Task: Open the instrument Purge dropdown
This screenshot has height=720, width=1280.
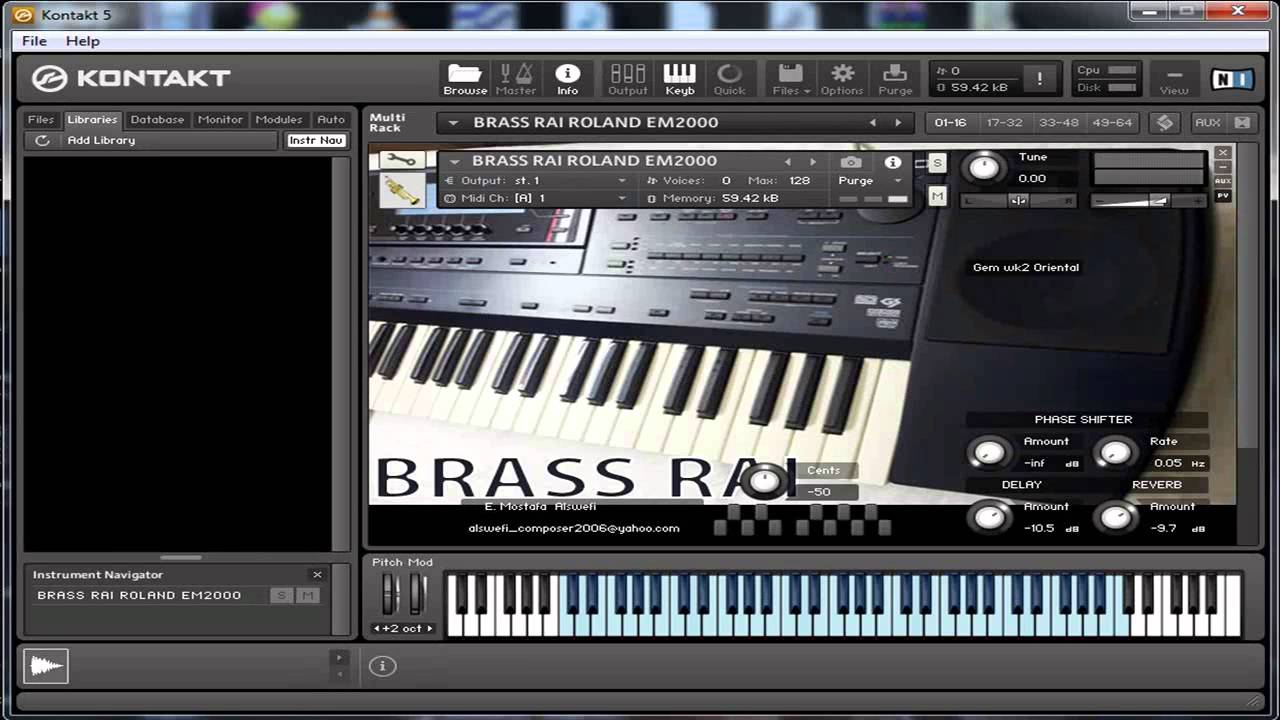Action: (x=870, y=181)
